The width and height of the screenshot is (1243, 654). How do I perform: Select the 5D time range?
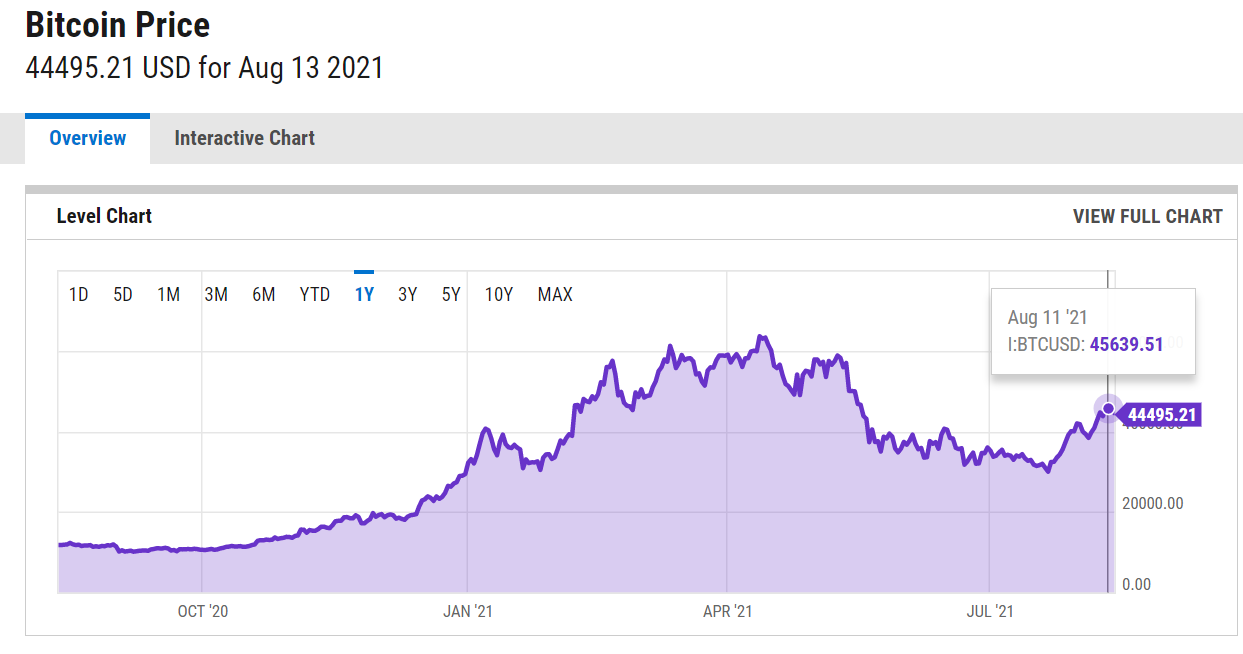click(123, 294)
